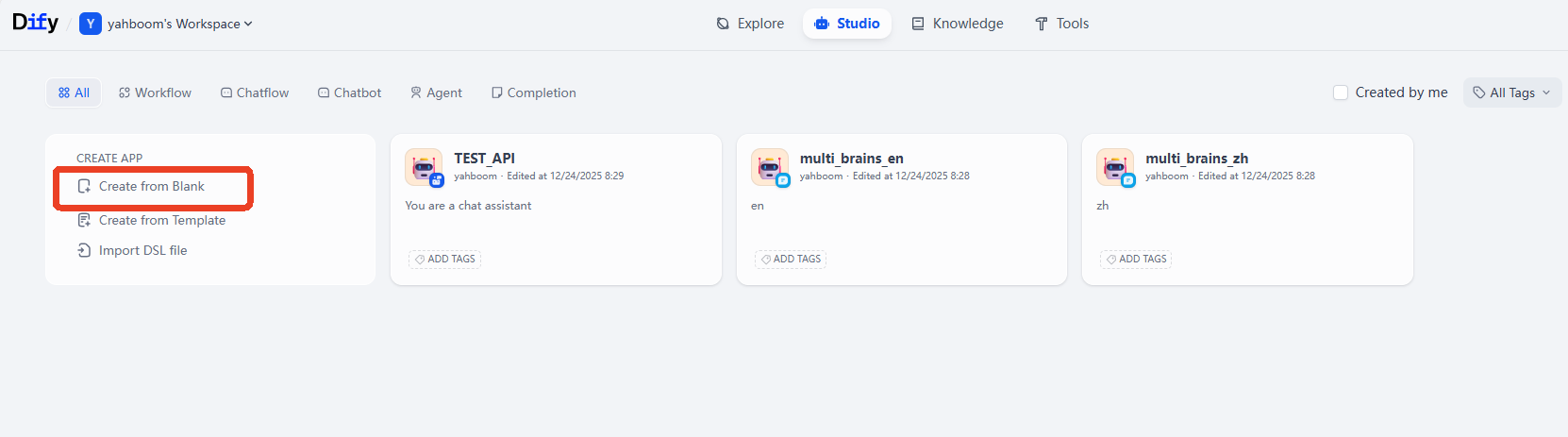Click the multi_brains_en robot avatar
1568x437 pixels.
pyautogui.click(x=770, y=167)
